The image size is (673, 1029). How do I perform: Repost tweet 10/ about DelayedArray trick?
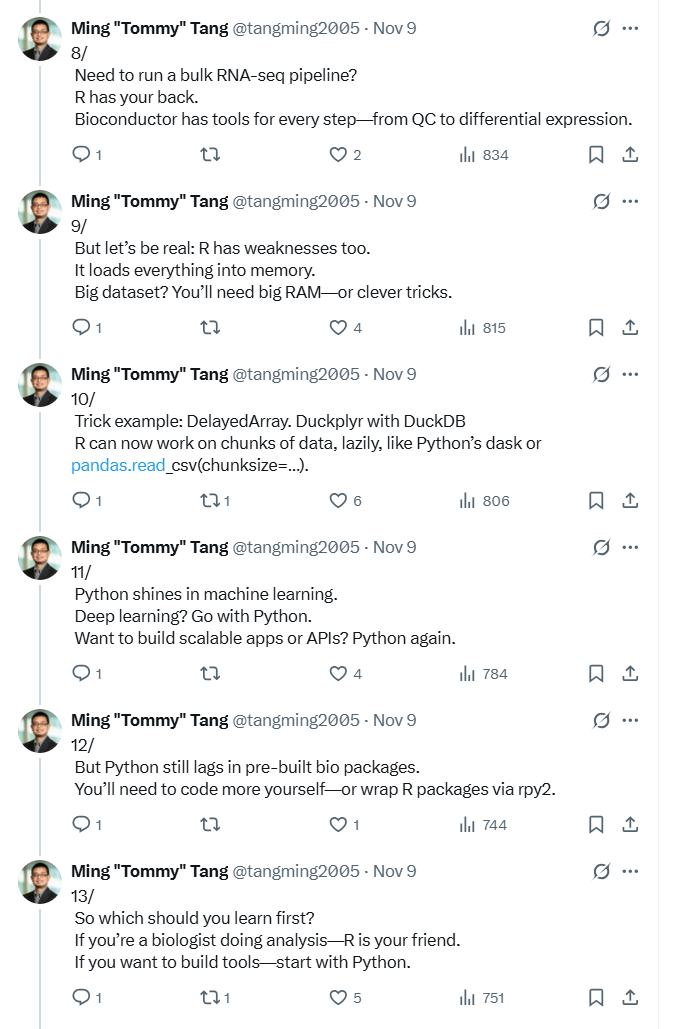(210, 501)
